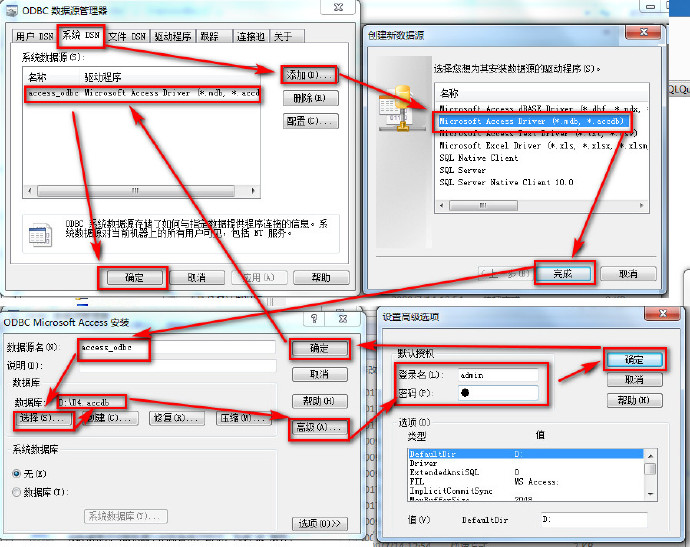This screenshot has height=547, width=690.
Task: Switch to the 系统 DSN tab
Action: [81, 36]
